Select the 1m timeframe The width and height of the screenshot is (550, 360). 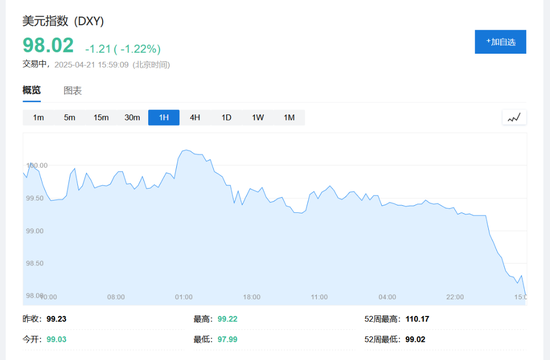[38, 118]
